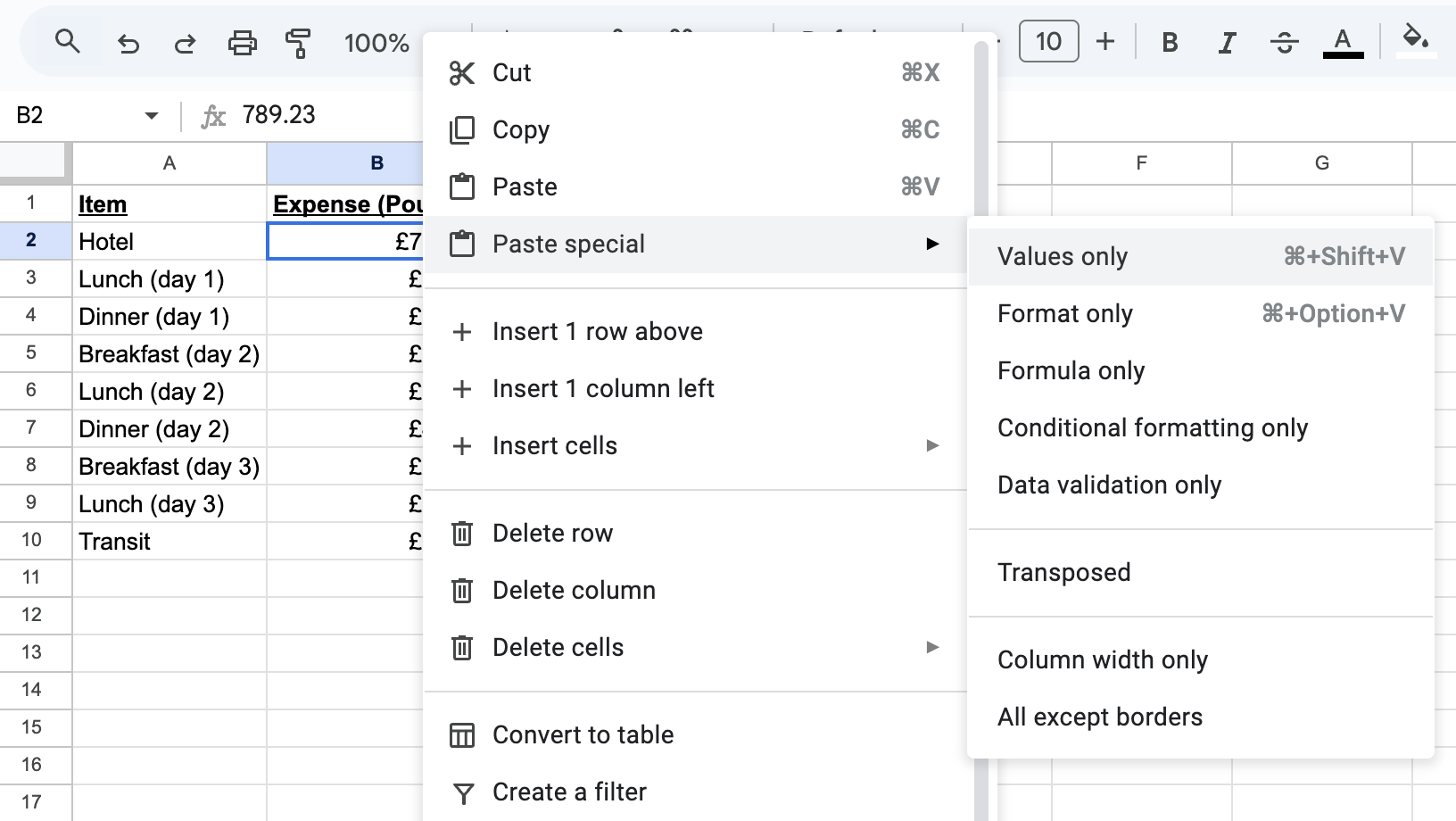Click the font size input field
This screenshot has height=821, width=1456.
click(x=1048, y=42)
